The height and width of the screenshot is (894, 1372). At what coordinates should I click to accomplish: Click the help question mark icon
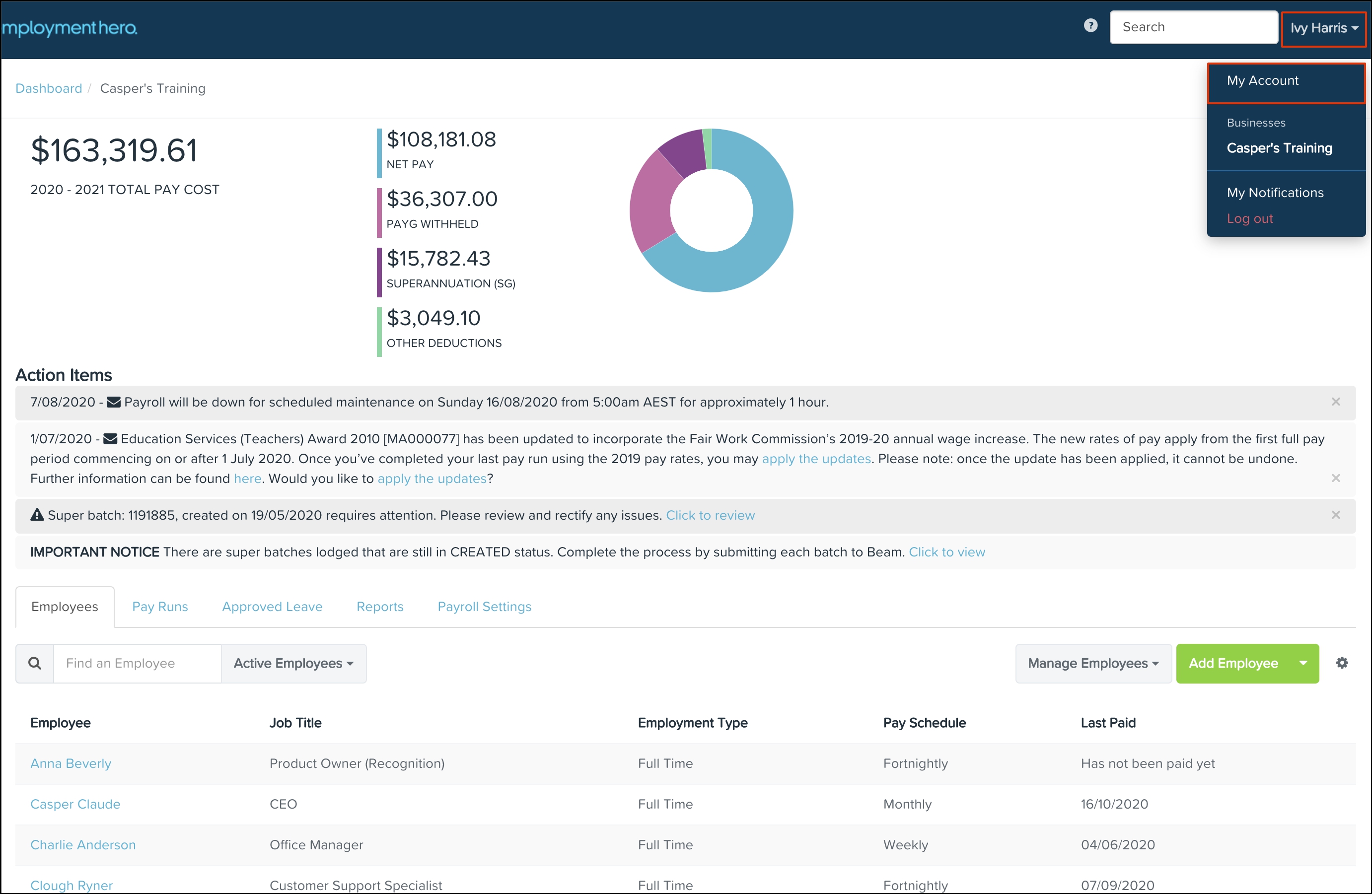(x=1090, y=26)
